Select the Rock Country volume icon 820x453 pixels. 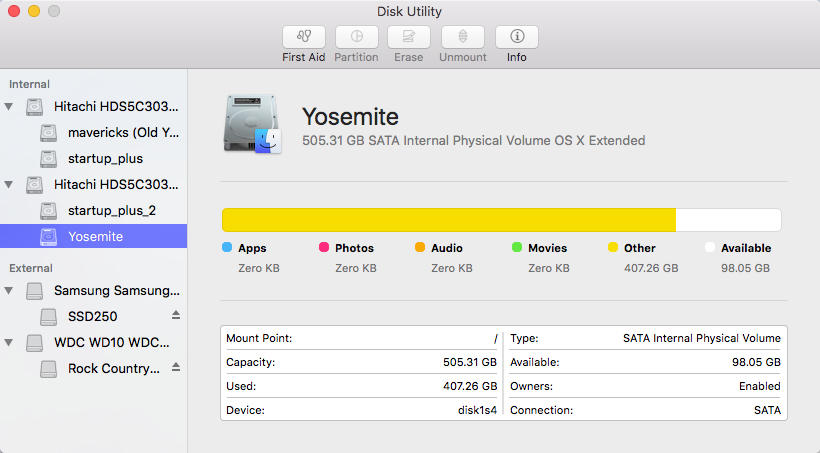49,369
